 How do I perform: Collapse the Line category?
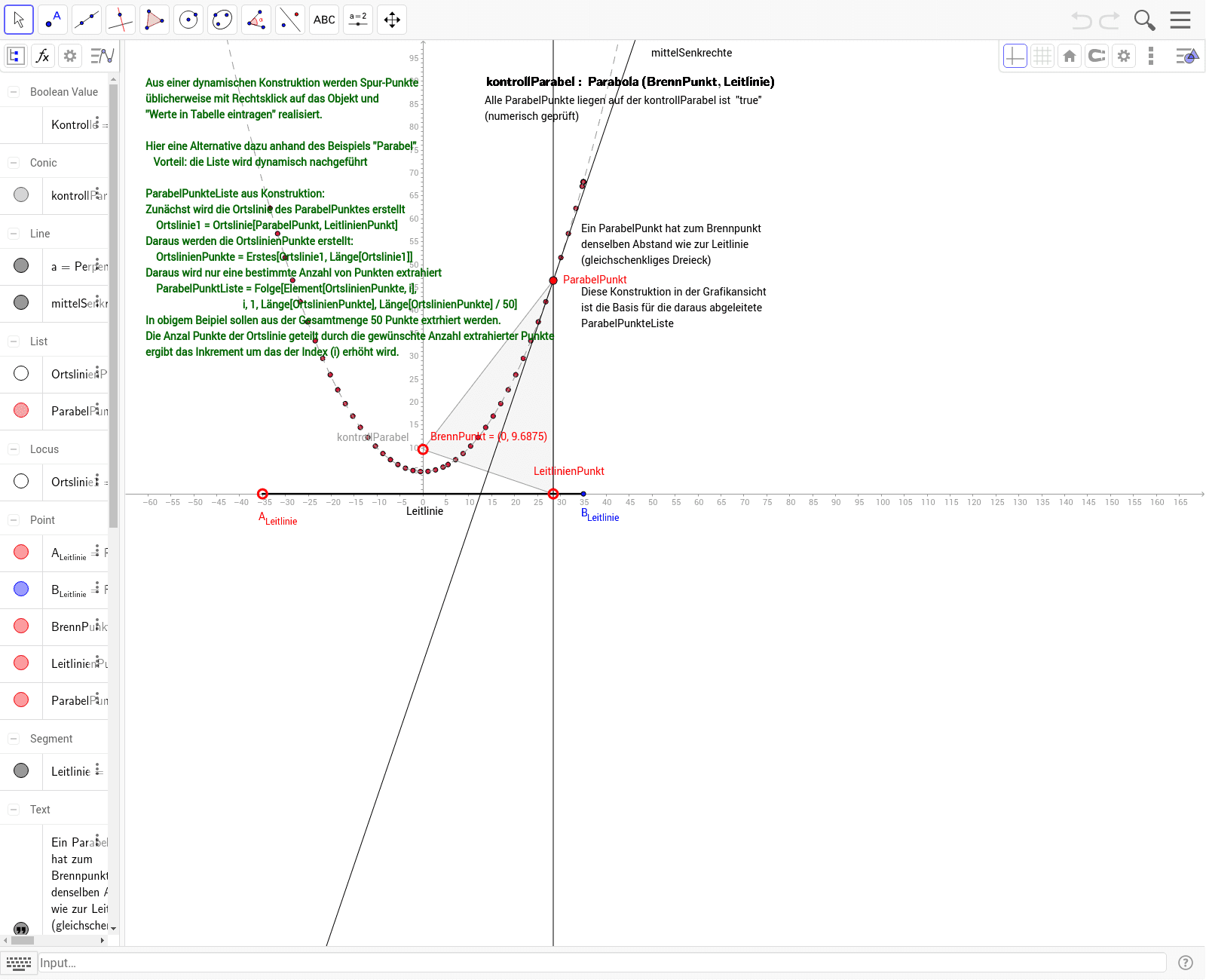14,234
